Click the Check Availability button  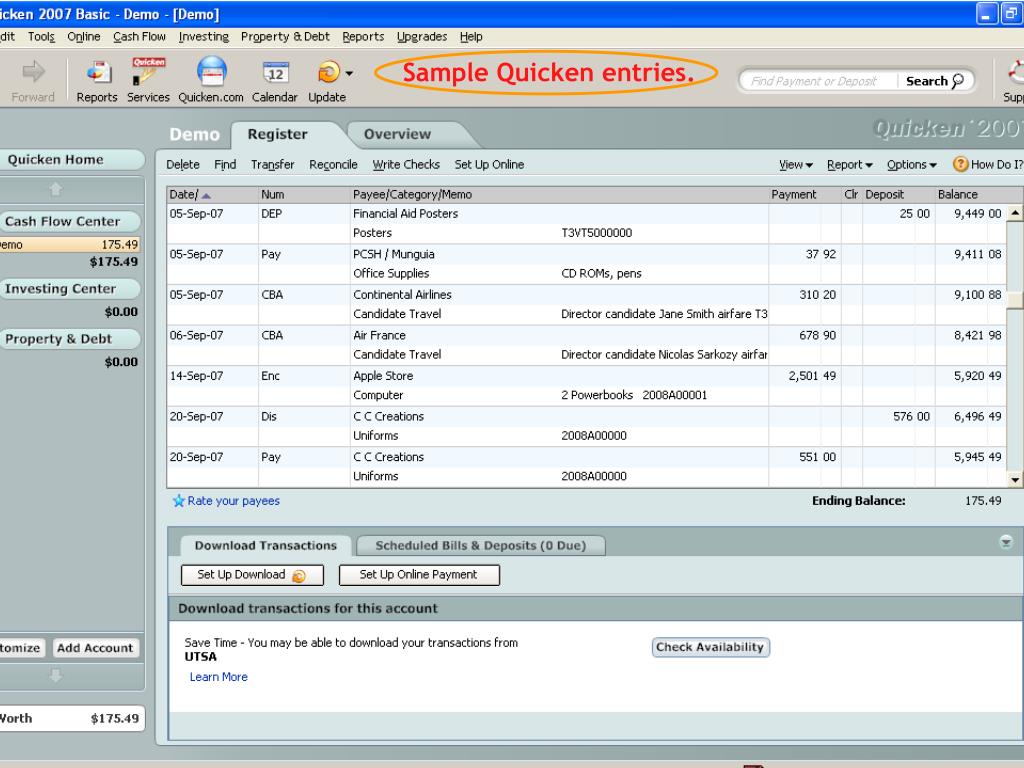[711, 647]
